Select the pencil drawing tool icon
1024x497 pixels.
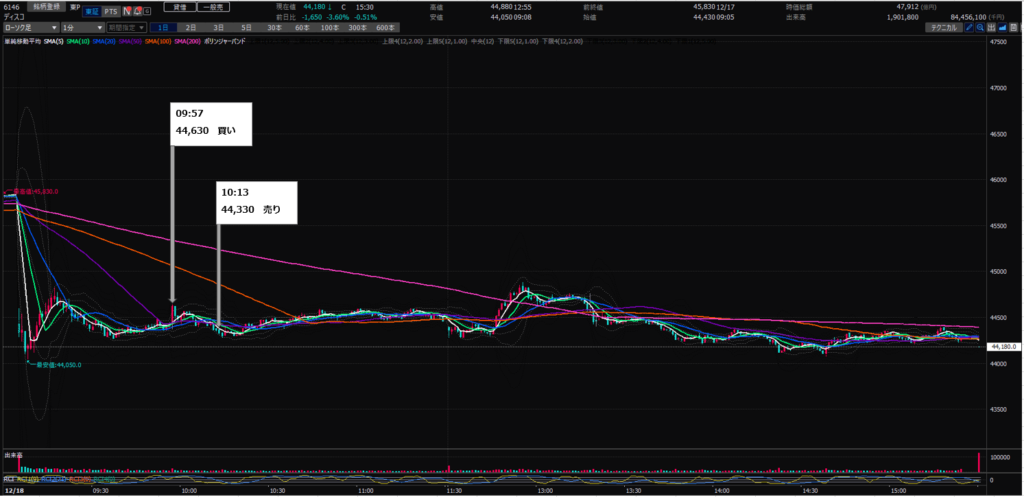[x=970, y=28]
